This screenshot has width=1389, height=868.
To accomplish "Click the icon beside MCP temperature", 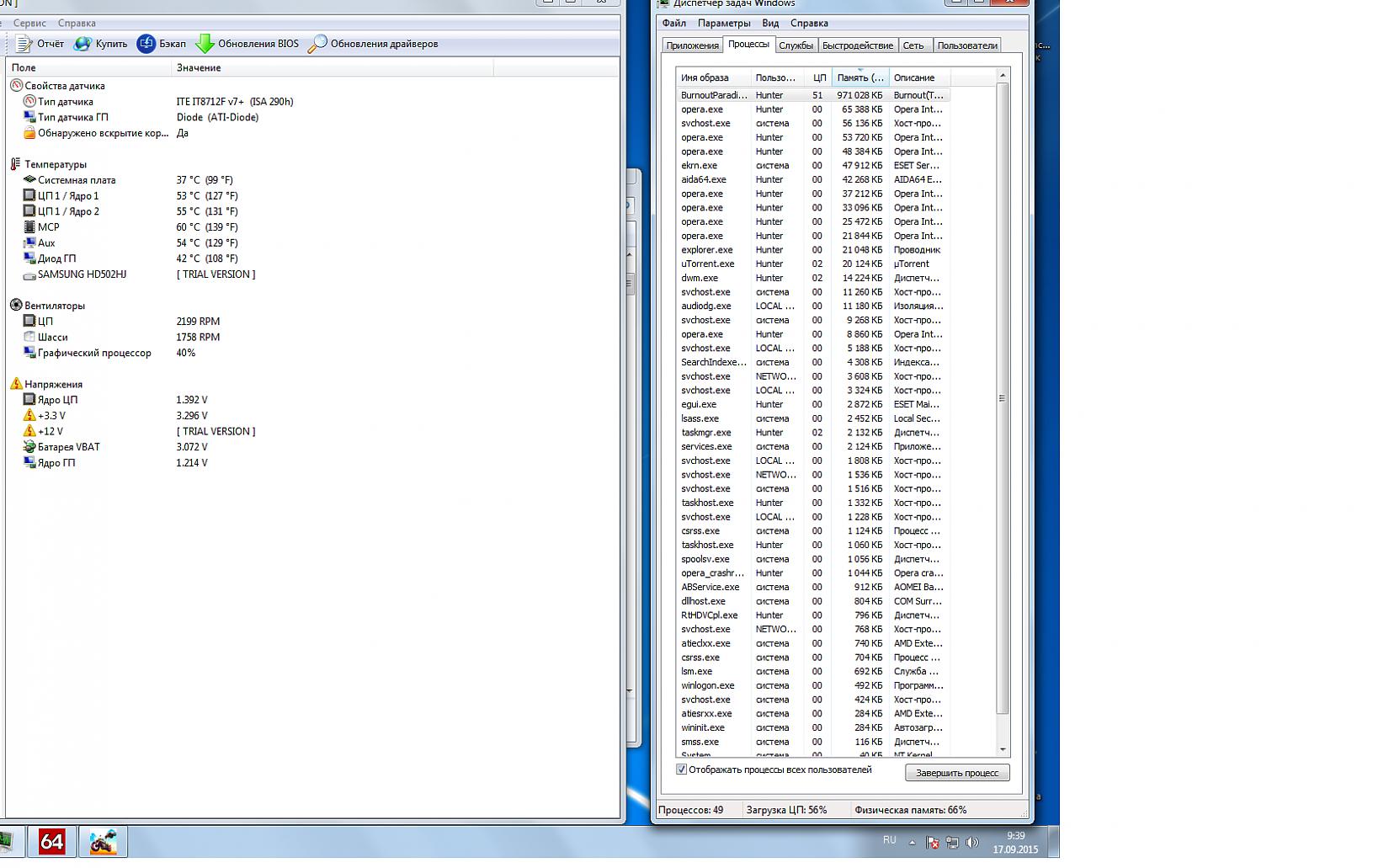I will [x=29, y=227].
